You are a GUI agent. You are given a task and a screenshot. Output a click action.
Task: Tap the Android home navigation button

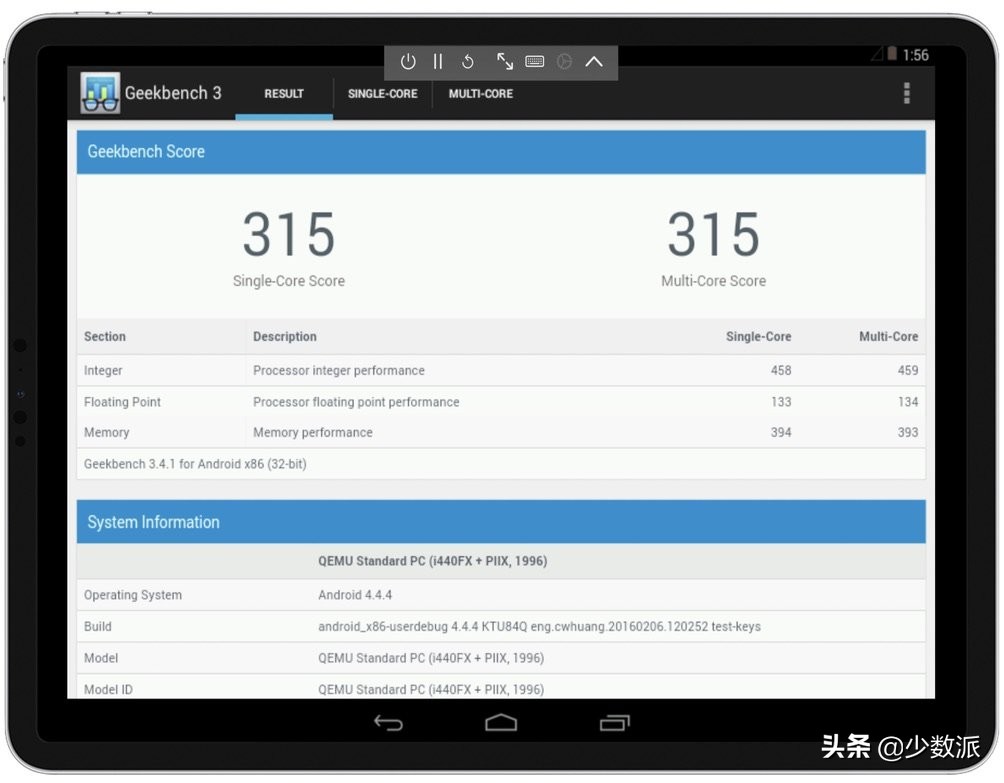(501, 723)
